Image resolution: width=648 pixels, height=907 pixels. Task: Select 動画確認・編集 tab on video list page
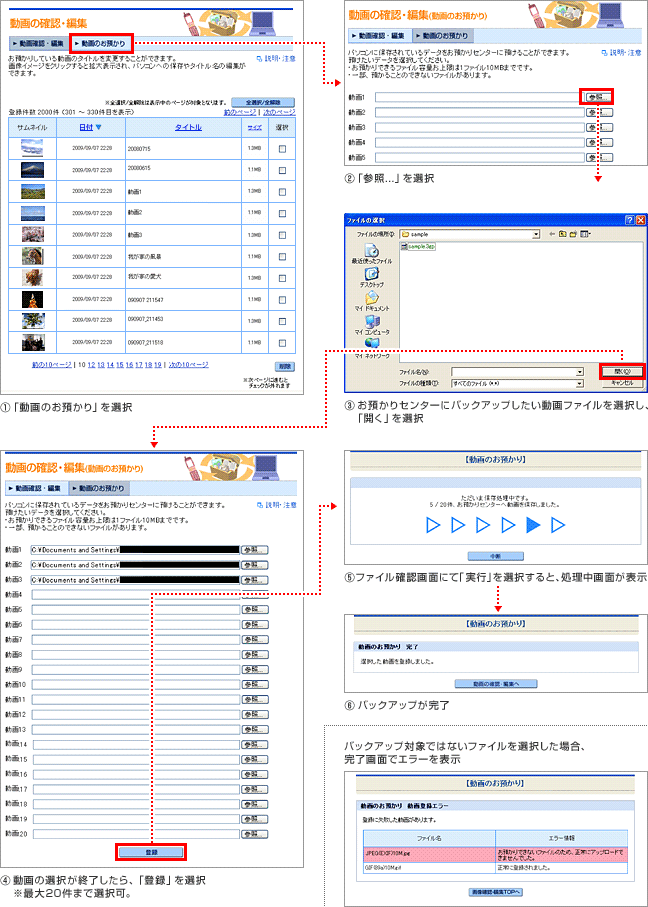click(39, 43)
